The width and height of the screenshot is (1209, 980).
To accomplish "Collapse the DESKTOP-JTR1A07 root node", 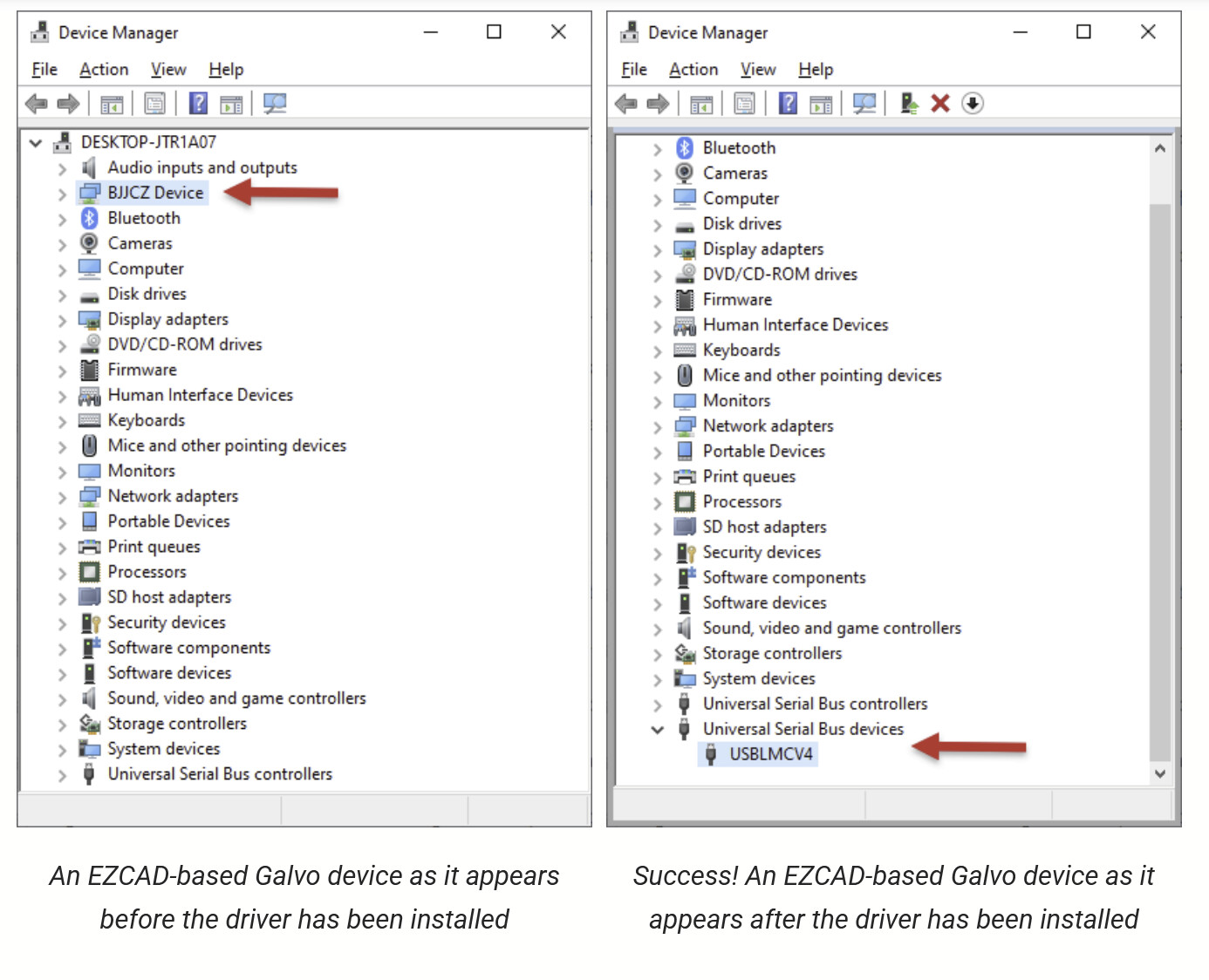I will tap(36, 143).
